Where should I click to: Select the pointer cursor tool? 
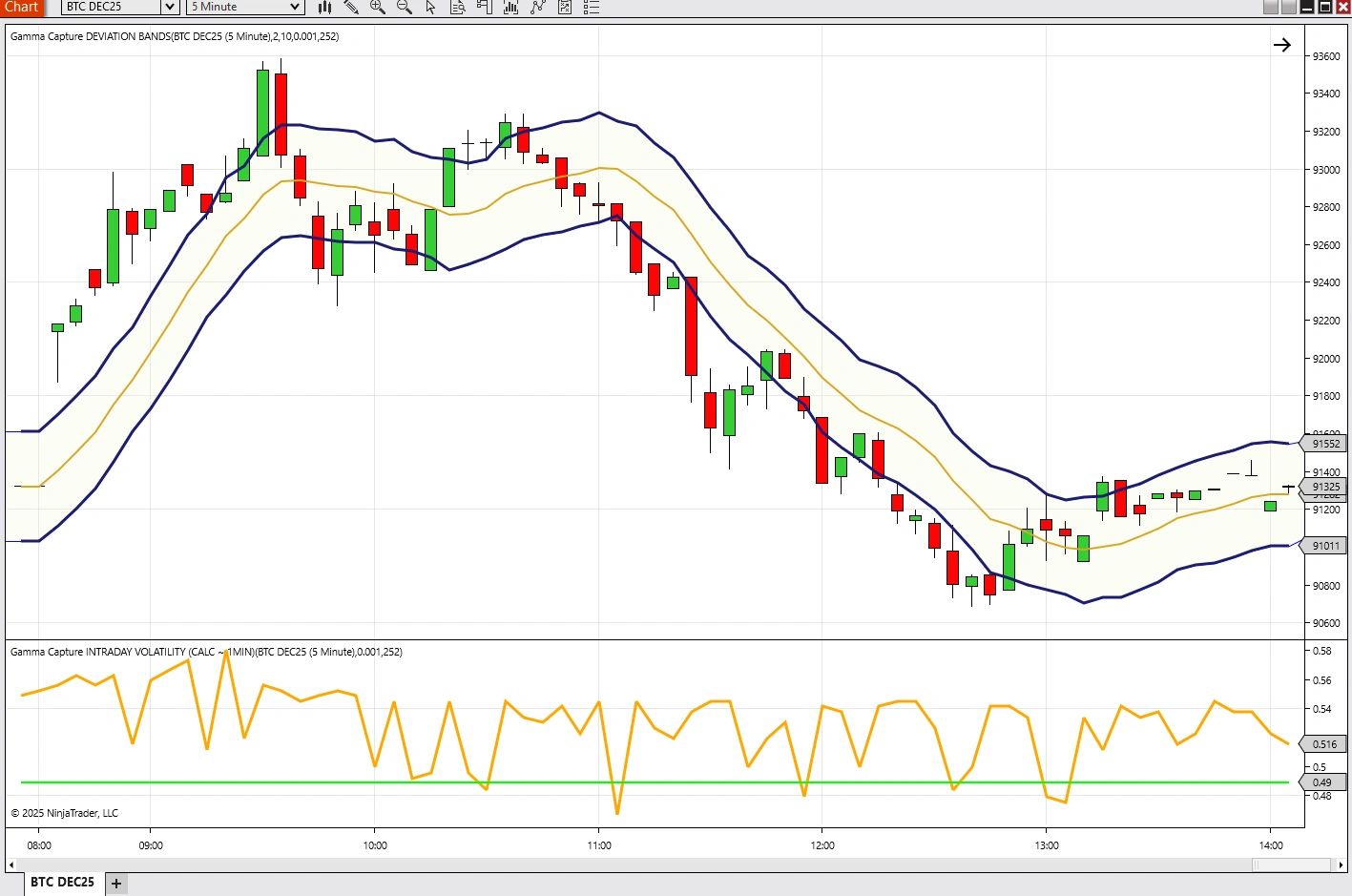[x=430, y=8]
